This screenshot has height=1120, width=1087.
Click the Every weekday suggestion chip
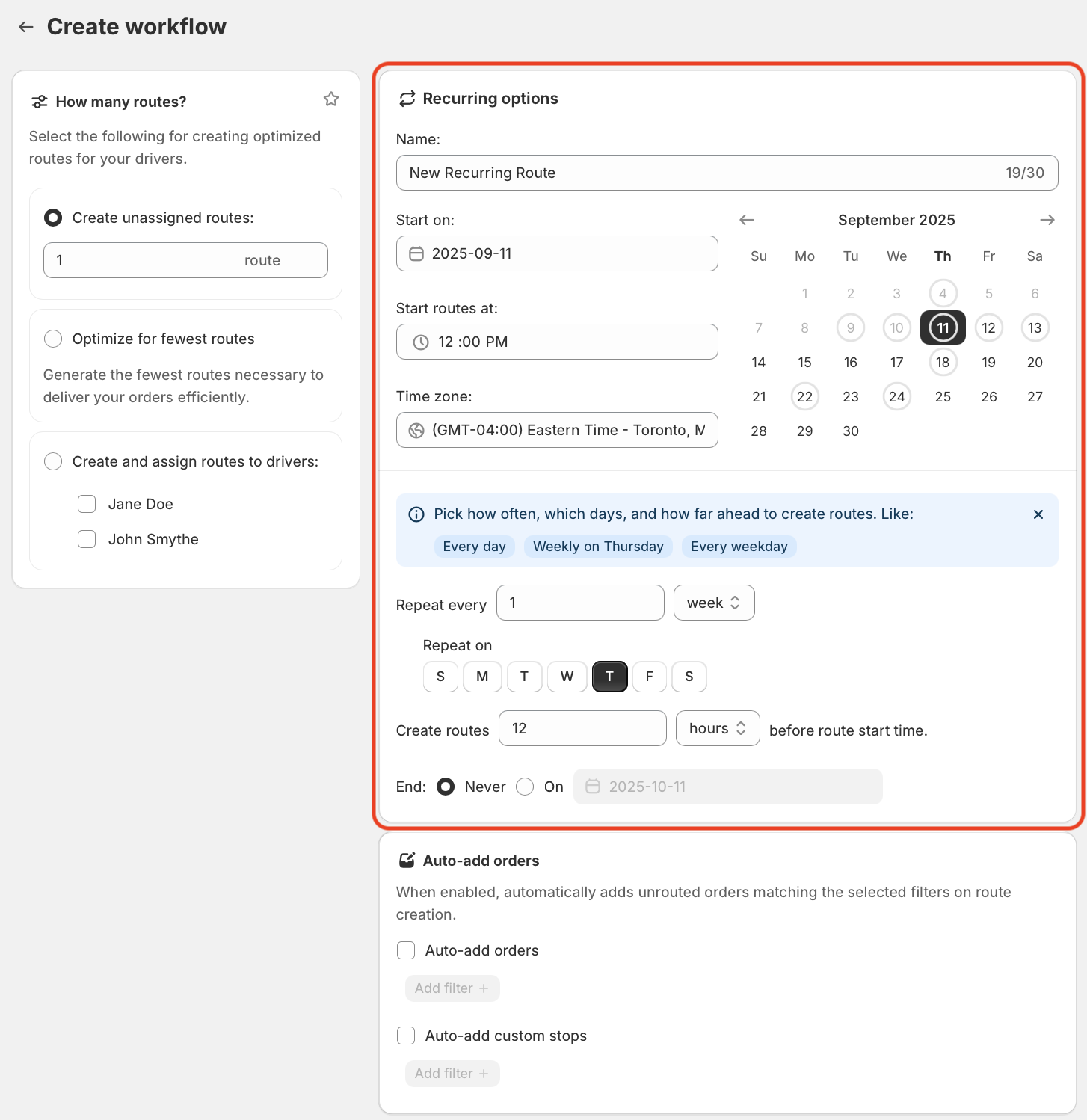[x=739, y=547]
